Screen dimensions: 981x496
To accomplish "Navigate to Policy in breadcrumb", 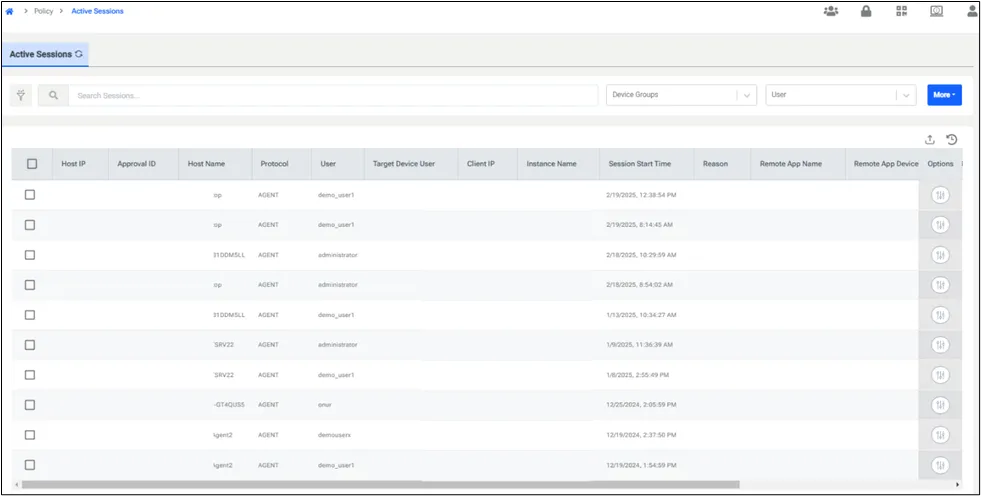I will tap(44, 11).
